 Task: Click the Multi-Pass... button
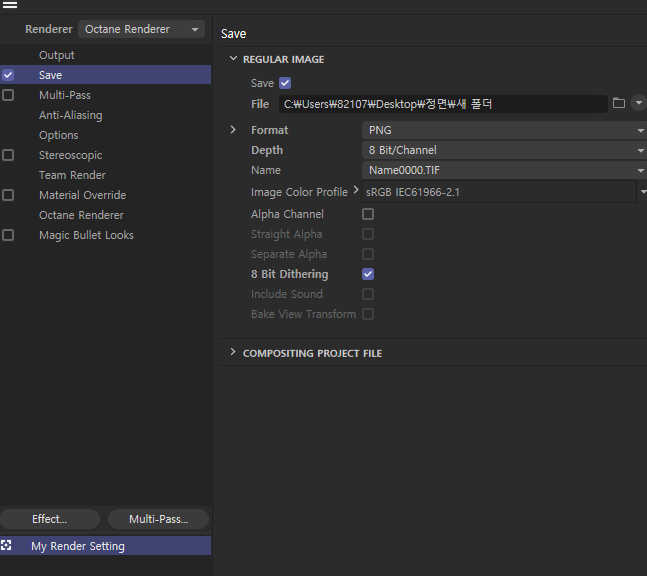(x=158, y=519)
